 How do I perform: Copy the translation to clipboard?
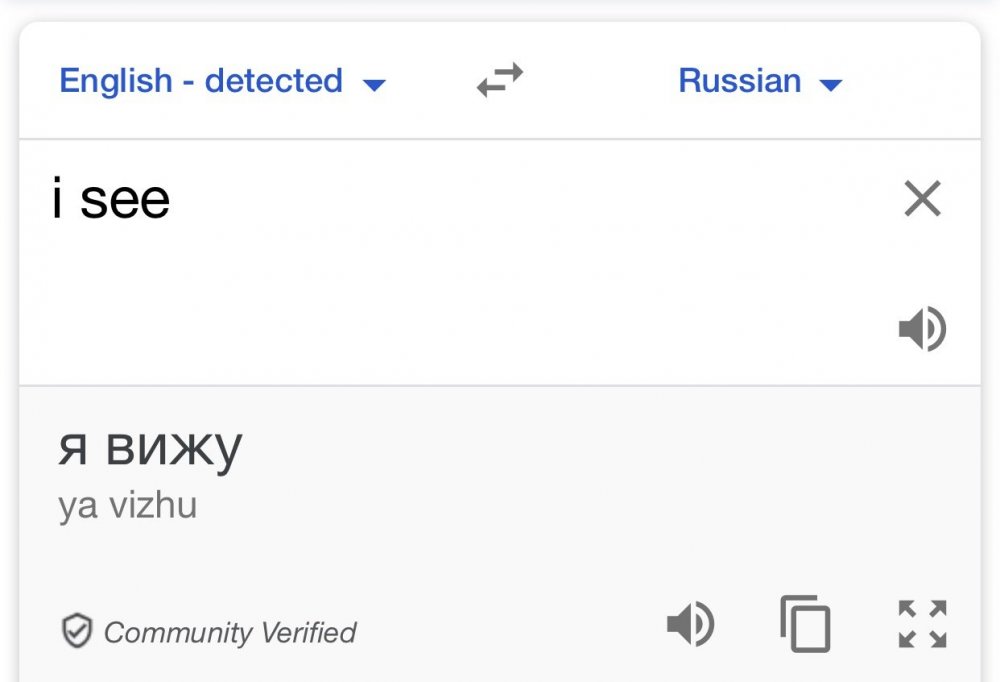point(805,624)
